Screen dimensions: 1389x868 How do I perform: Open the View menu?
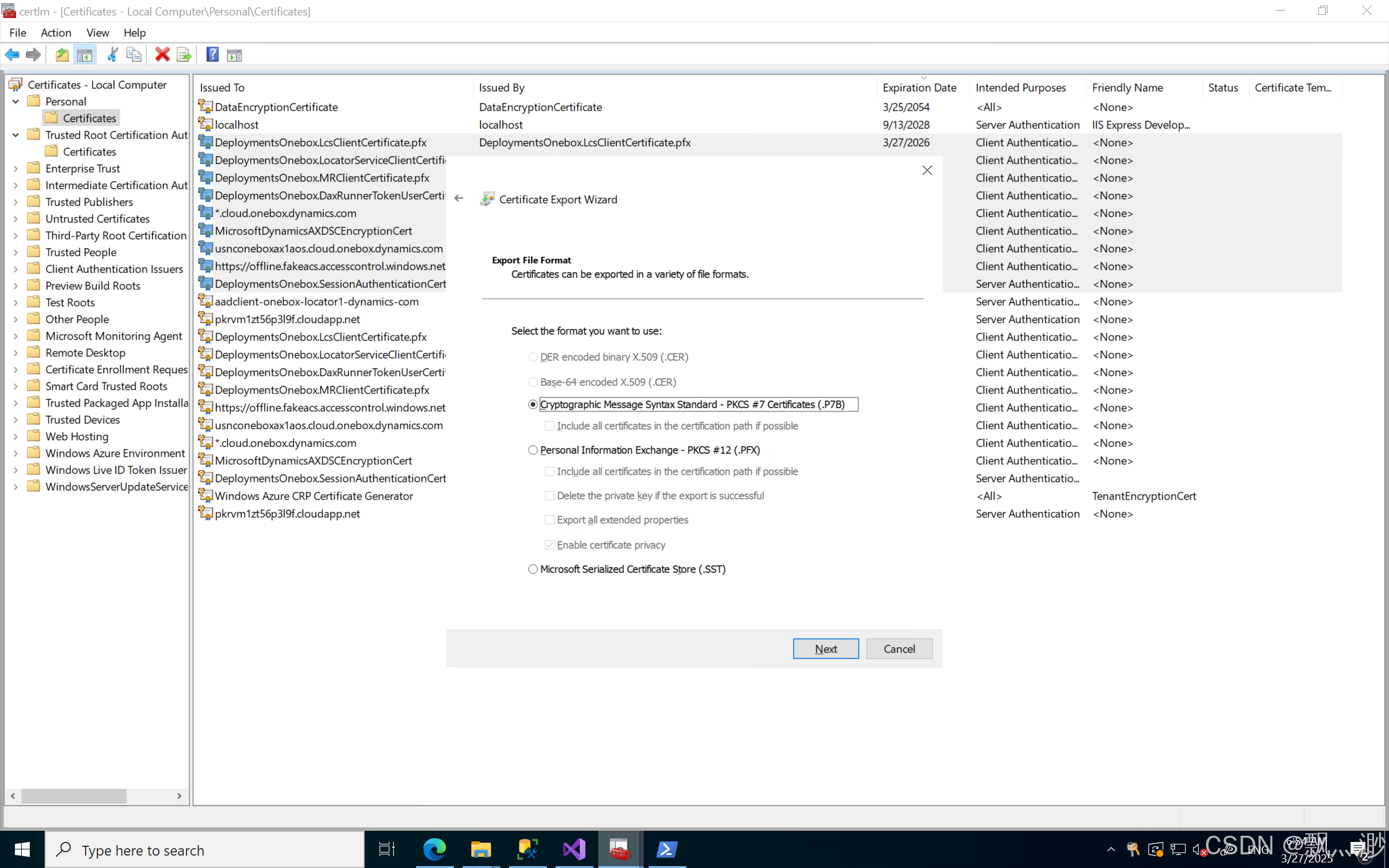click(x=97, y=33)
